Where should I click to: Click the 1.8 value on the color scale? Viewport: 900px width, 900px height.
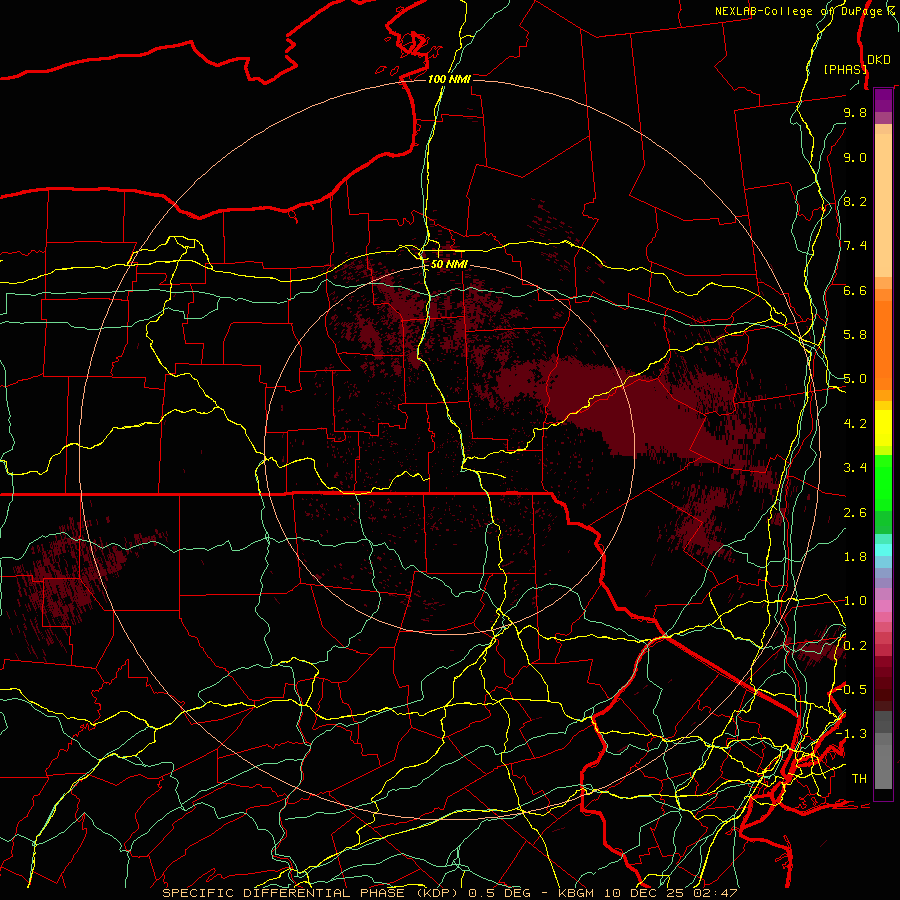click(x=855, y=557)
